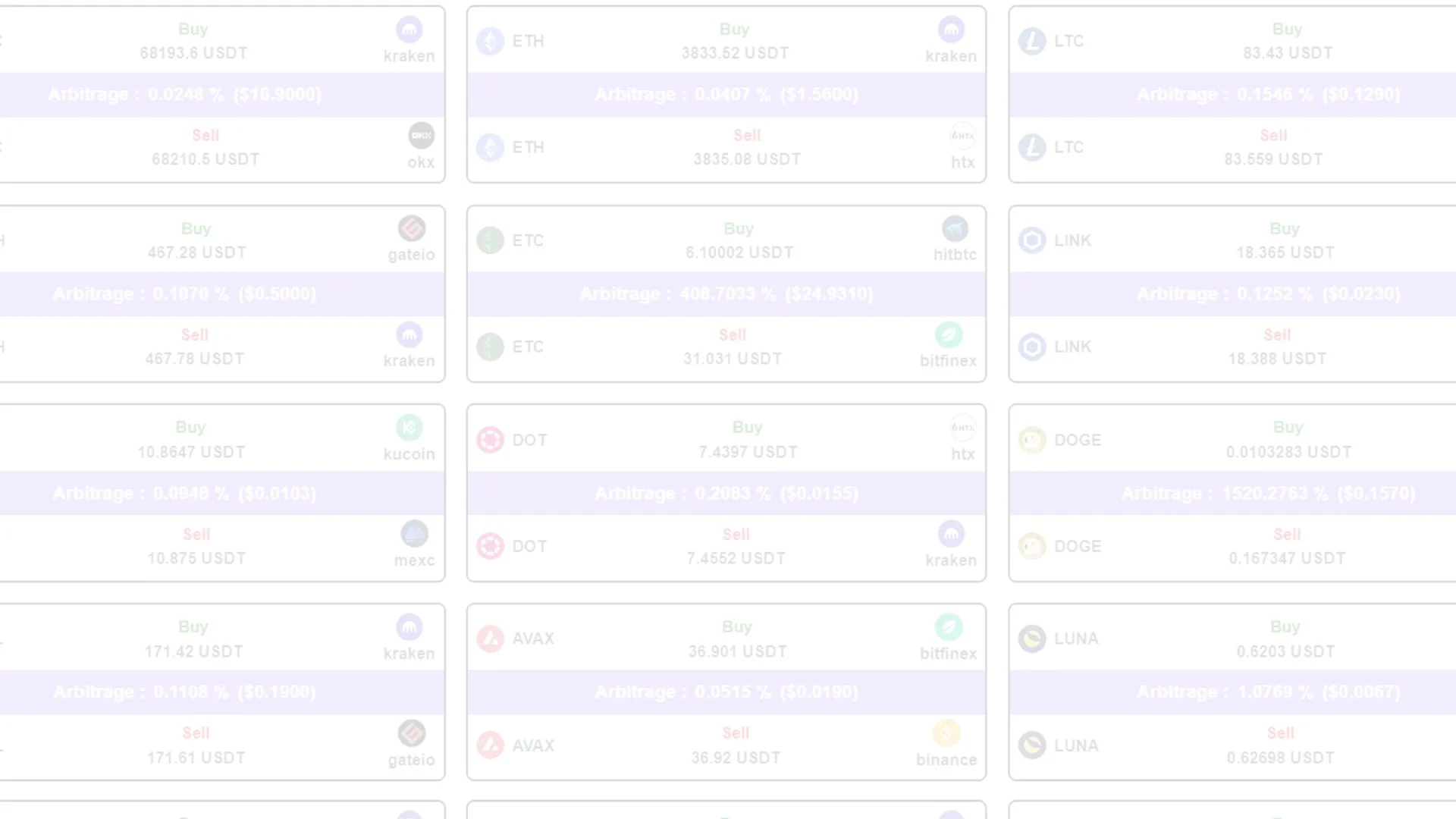Image resolution: width=1456 pixels, height=819 pixels.
Task: Click the LINK coin icon in sell row
Action: (1032, 347)
